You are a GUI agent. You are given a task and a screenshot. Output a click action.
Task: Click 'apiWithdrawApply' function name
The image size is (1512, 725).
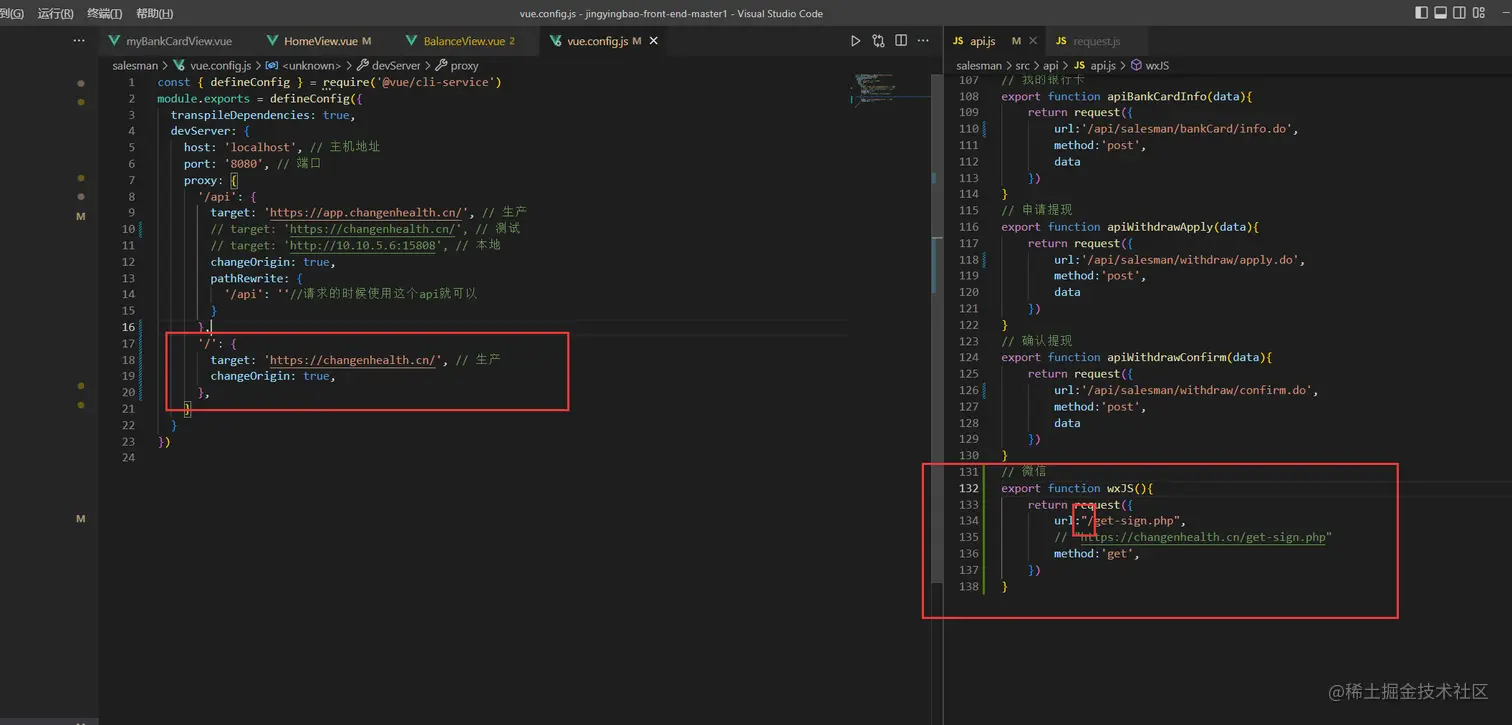(1161, 227)
